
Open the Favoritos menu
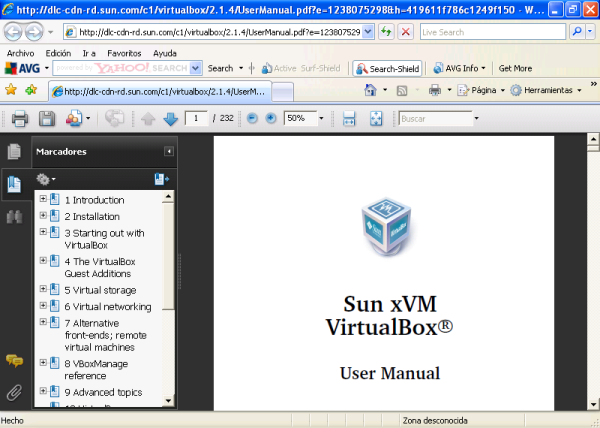pyautogui.click(x=124, y=52)
